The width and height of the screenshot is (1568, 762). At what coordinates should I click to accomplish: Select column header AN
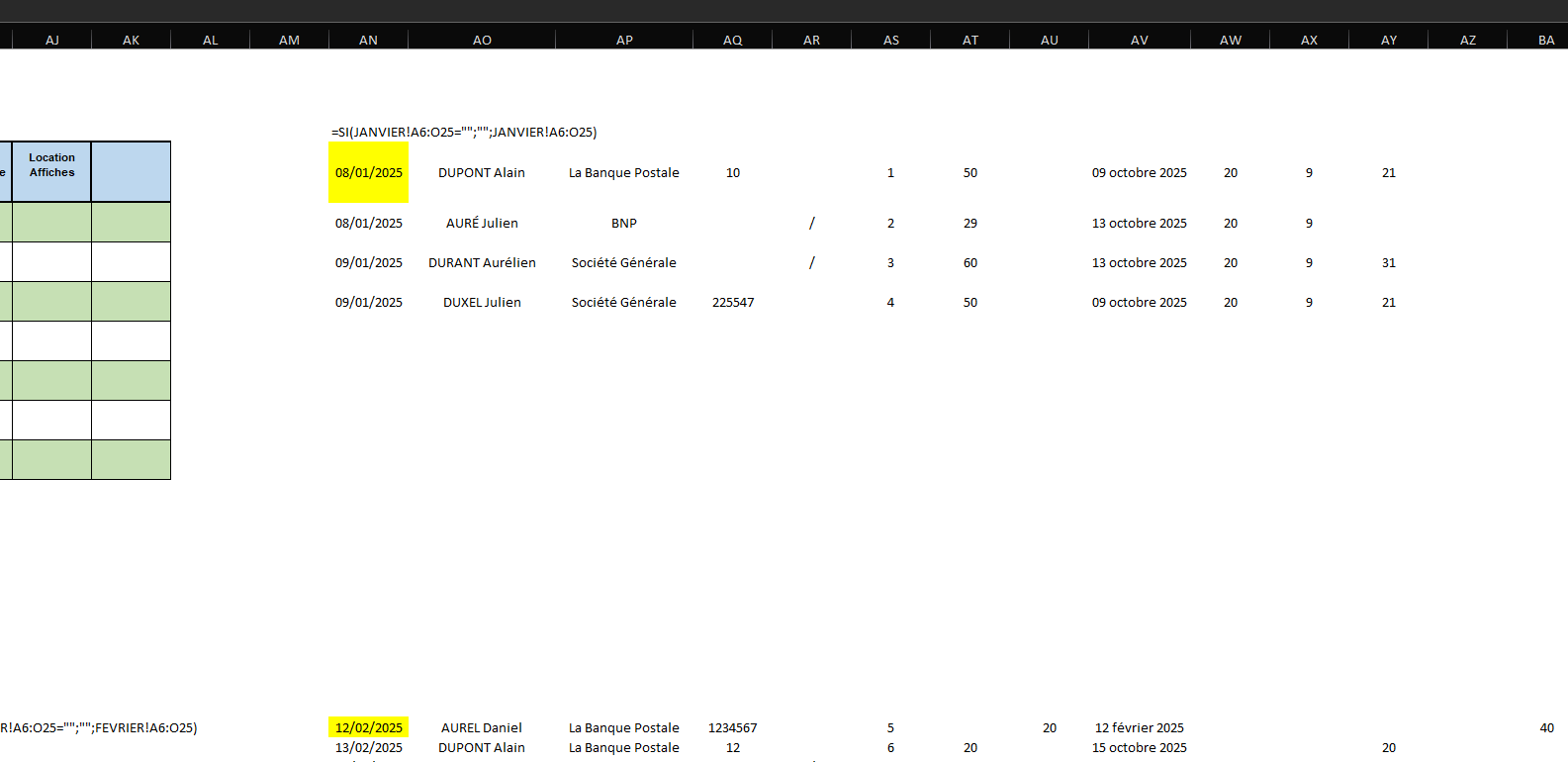click(x=368, y=40)
